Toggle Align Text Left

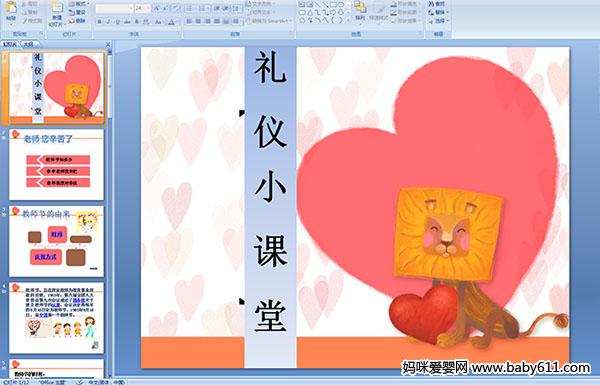(189, 21)
